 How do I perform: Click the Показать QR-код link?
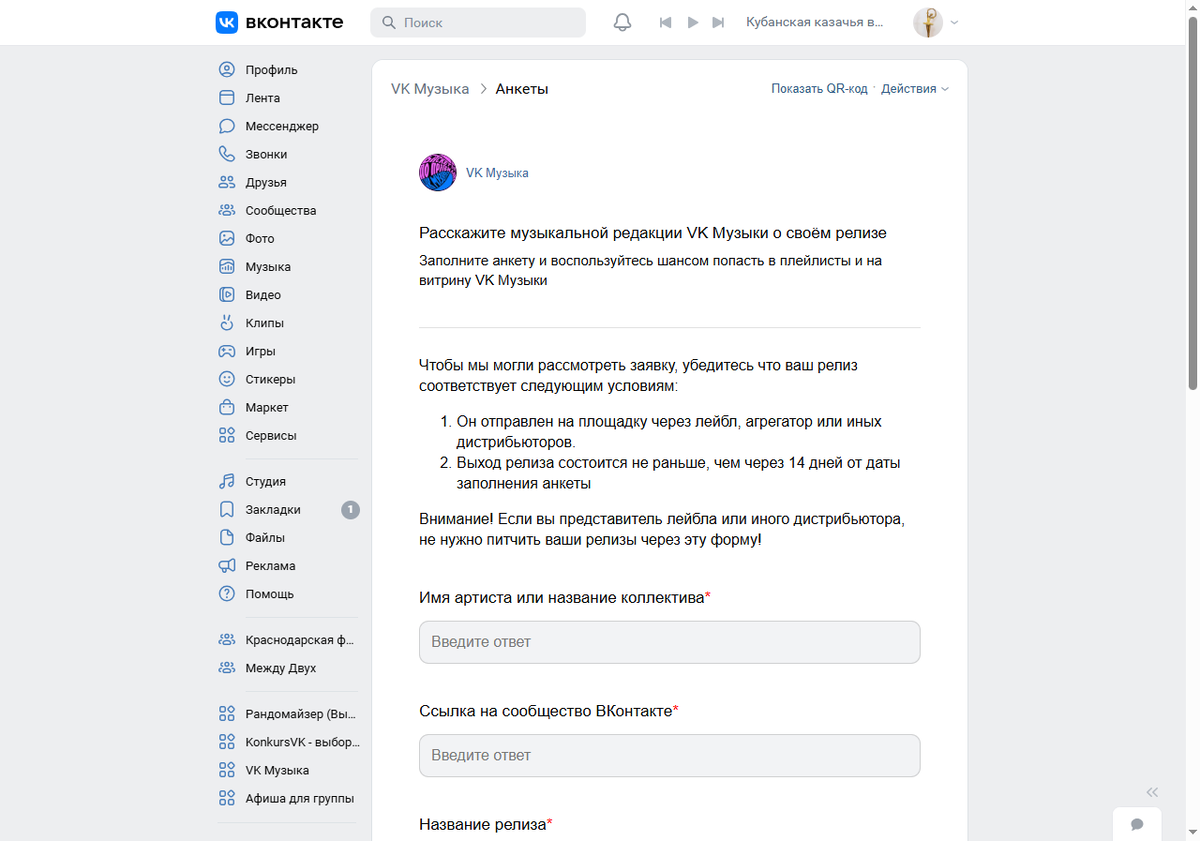pos(819,88)
